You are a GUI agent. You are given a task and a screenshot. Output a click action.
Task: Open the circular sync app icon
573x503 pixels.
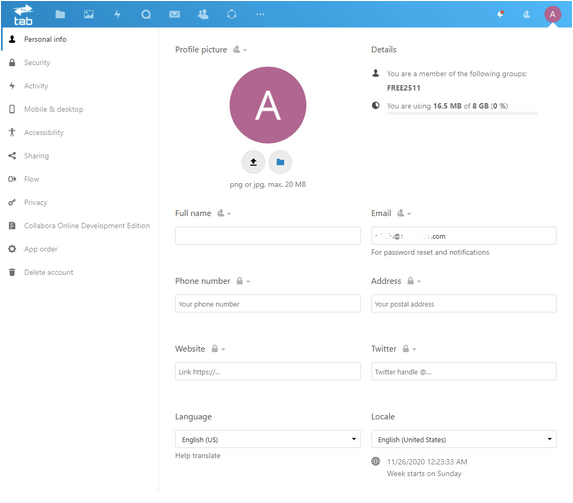tap(231, 14)
